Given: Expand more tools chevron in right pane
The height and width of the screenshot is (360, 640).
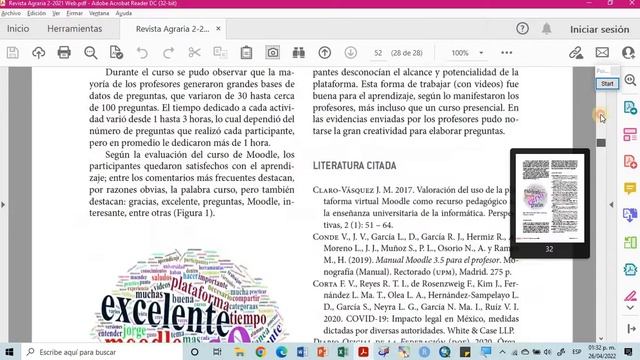Looking at the screenshot, I should pos(630,308).
